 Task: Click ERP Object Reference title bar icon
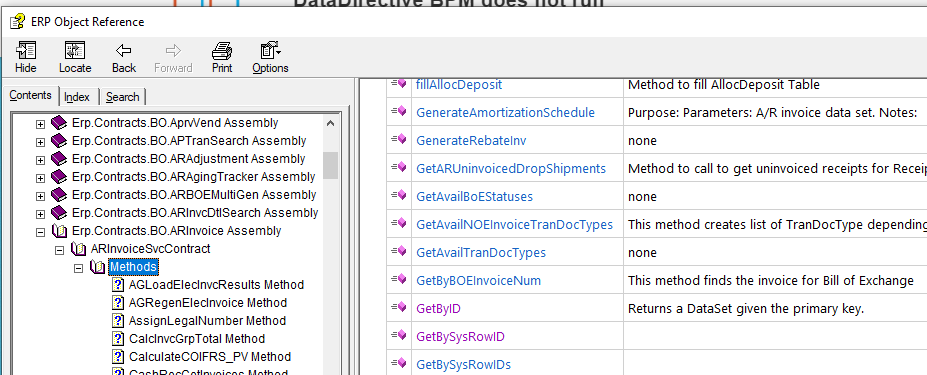[17, 22]
